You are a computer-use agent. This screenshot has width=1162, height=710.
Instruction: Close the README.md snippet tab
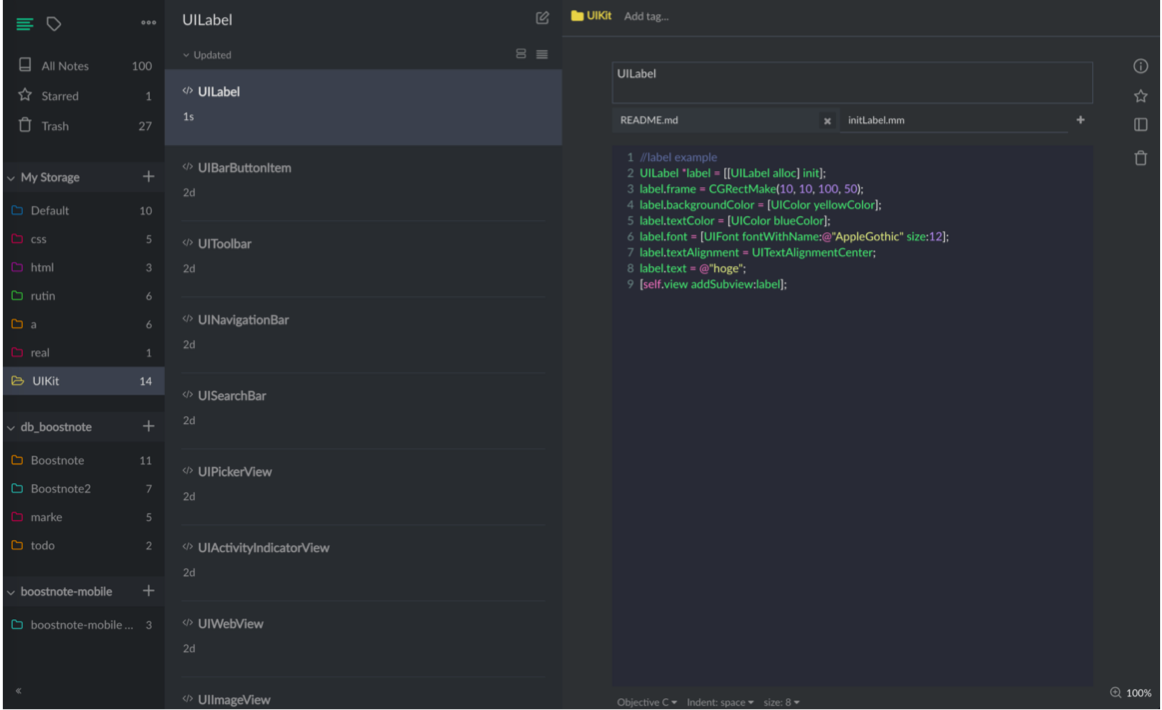pyautogui.click(x=827, y=121)
